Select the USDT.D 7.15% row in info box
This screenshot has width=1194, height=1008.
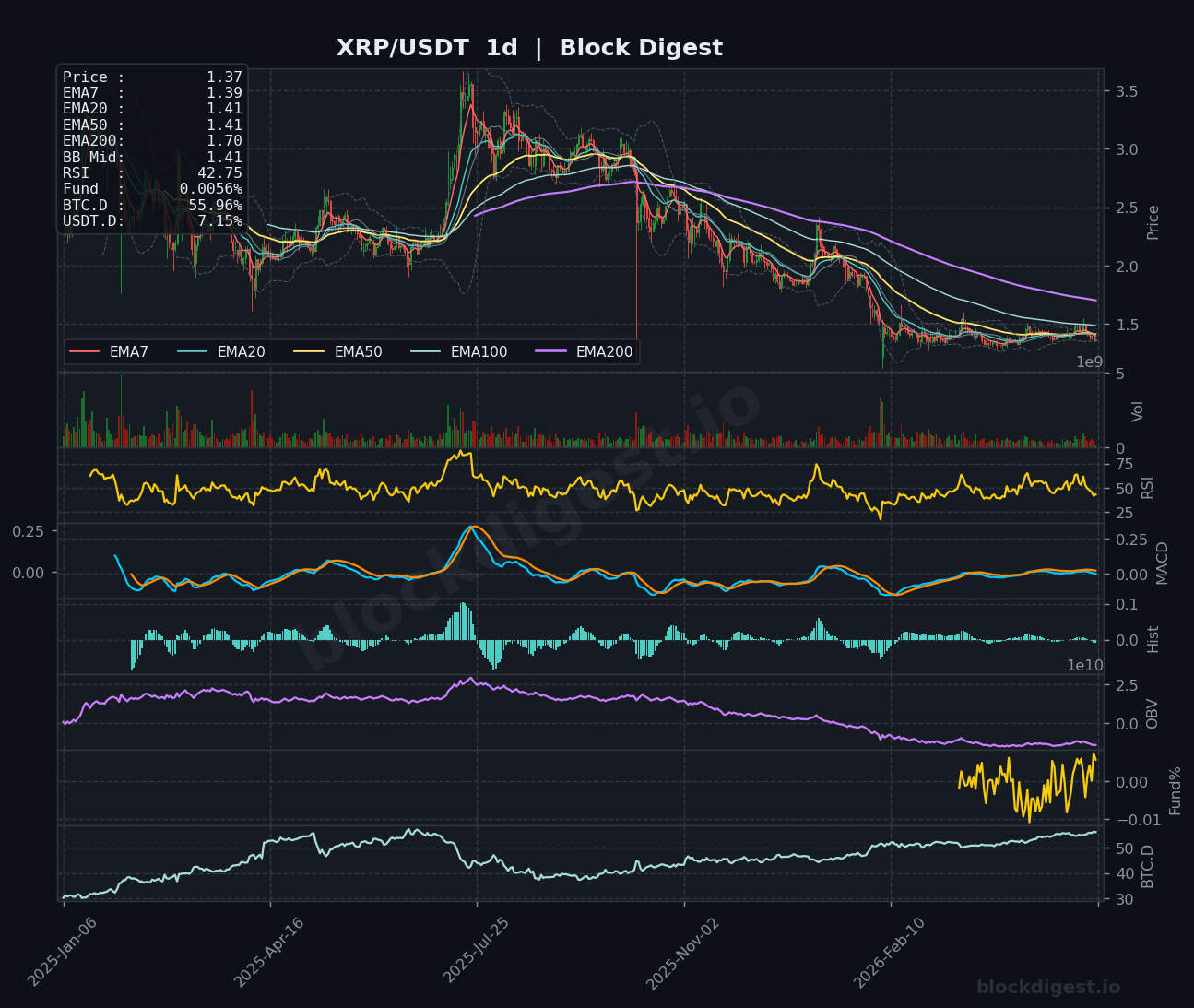coord(152,221)
